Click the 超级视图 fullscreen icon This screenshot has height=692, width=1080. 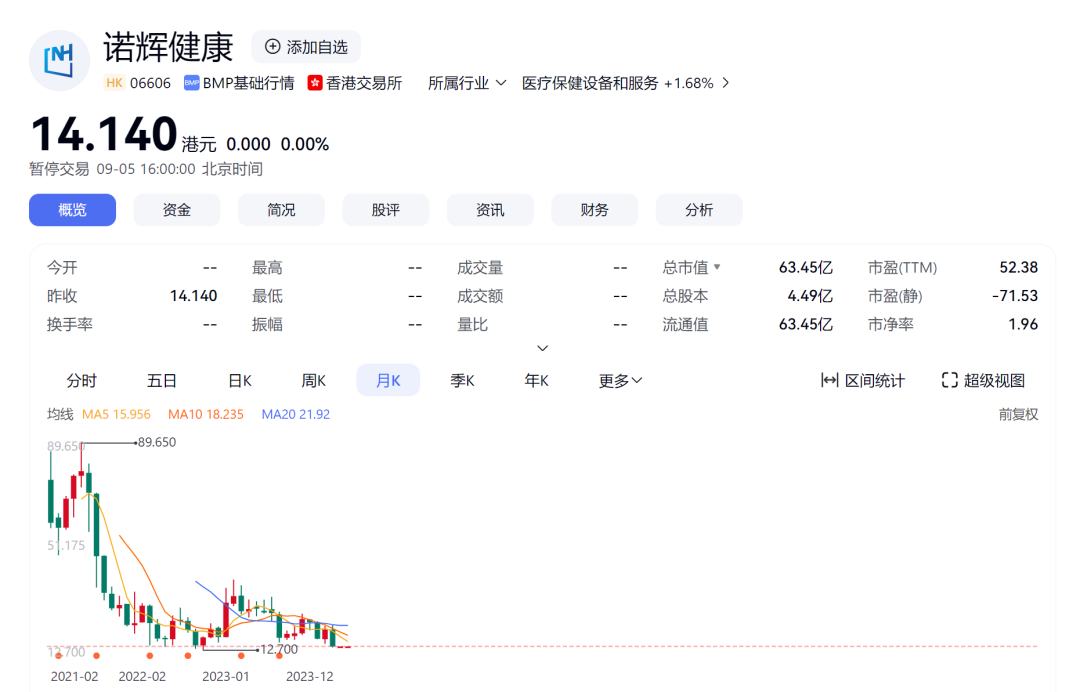point(950,380)
